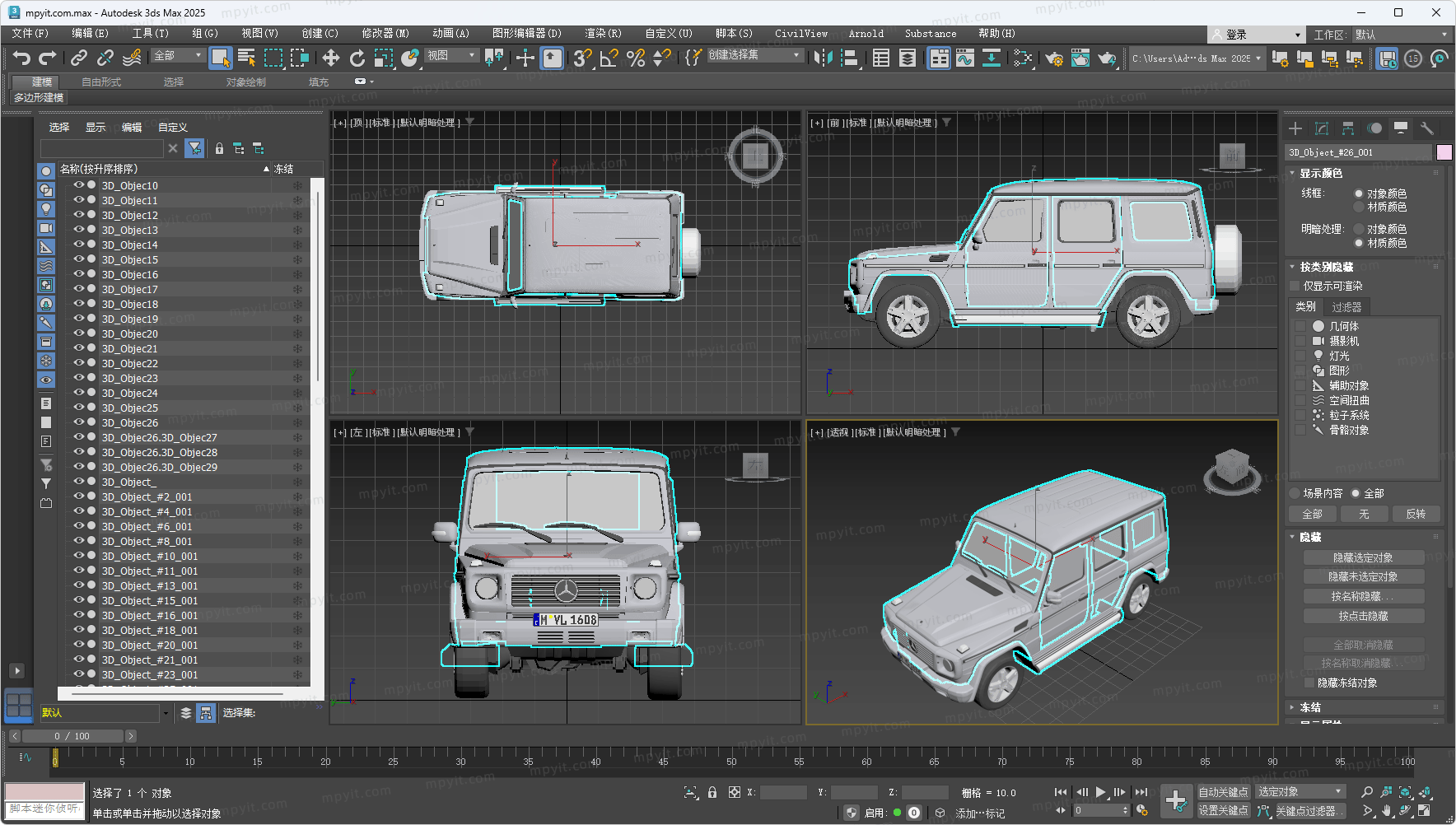The width and height of the screenshot is (1456, 825).
Task: Switch to the Modify panel icon
Action: pyautogui.click(x=1322, y=128)
